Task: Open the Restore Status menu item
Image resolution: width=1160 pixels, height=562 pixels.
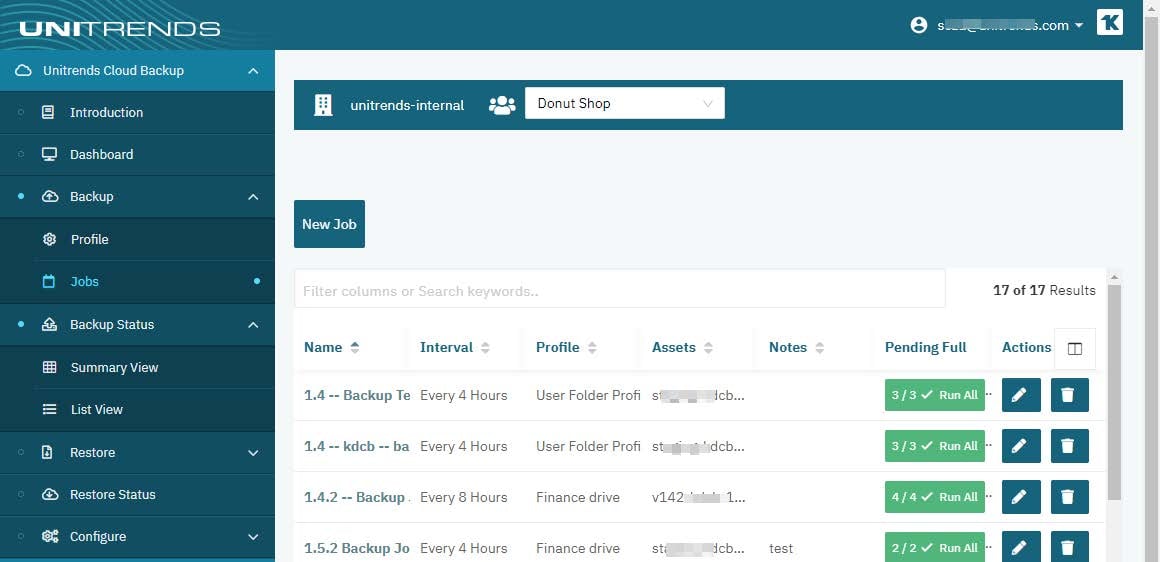Action: click(137, 495)
